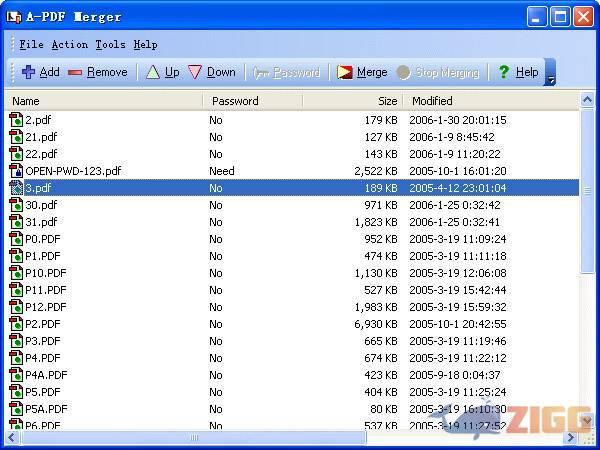This screenshot has width=600, height=450.
Task: Move file down with Down button
Action: point(212,72)
